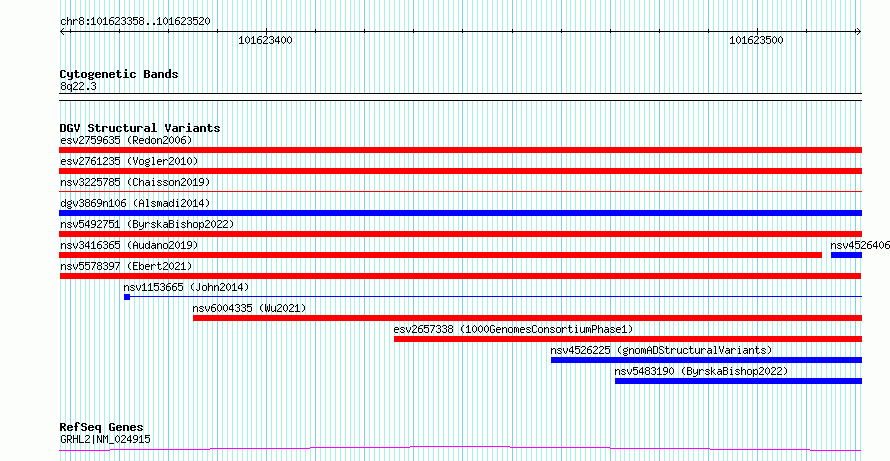Click the esv2761235 red variant bar
This screenshot has height=461, width=890.
pos(460,171)
